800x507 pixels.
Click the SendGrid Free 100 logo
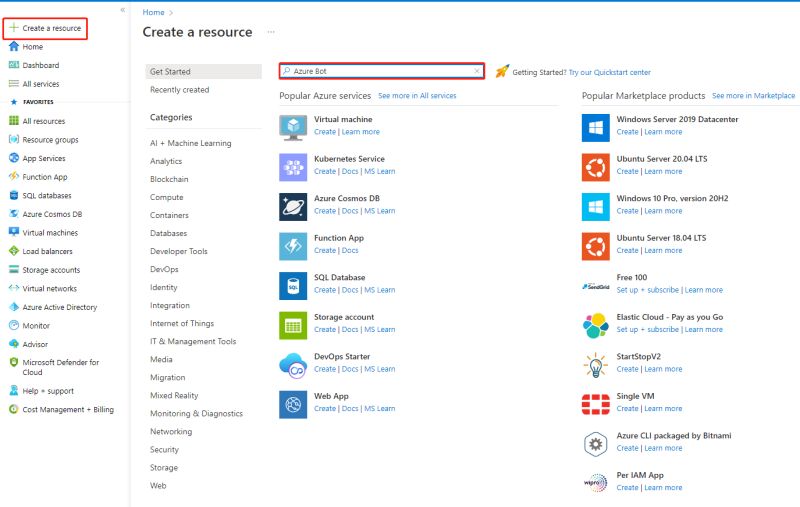(595, 286)
